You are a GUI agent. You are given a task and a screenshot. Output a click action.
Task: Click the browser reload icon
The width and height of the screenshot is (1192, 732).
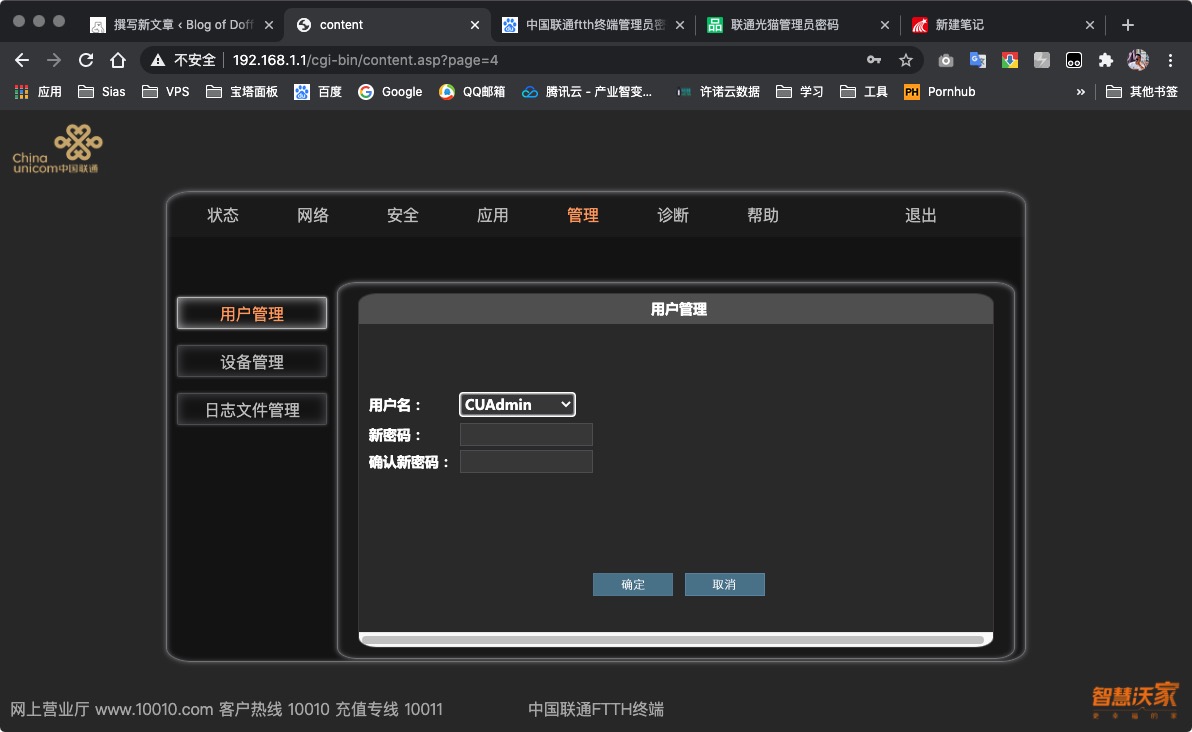pos(86,60)
